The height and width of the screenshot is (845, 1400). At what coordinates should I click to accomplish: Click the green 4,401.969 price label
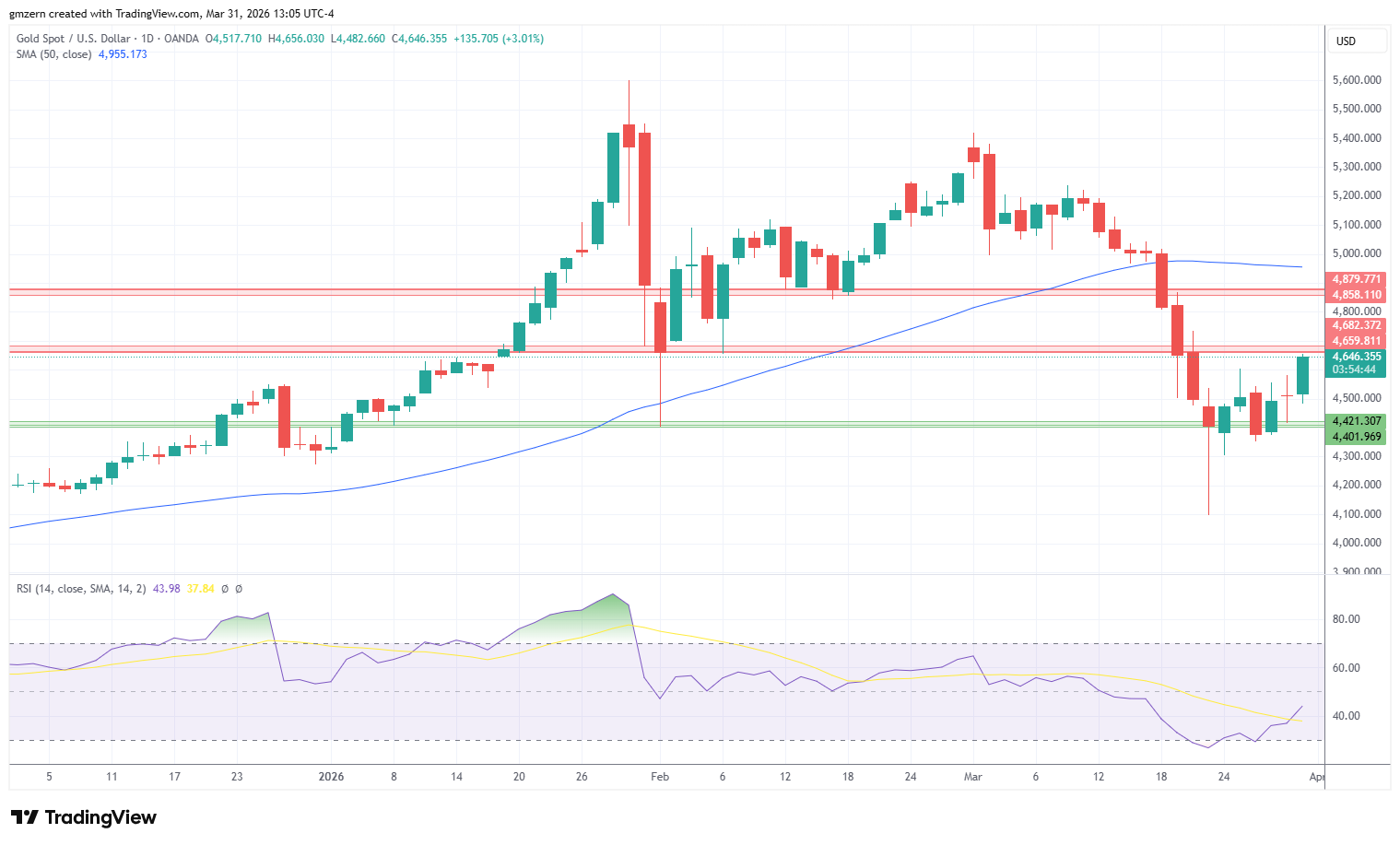pos(1355,437)
